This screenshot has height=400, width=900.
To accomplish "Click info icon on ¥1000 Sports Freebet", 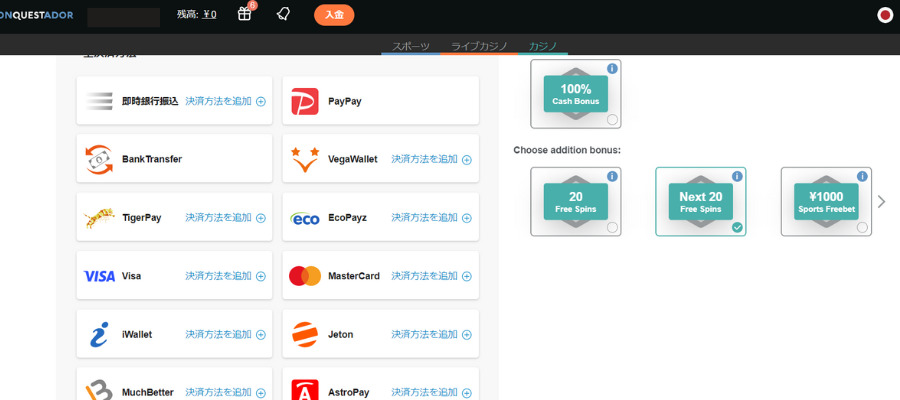I will [x=862, y=176].
